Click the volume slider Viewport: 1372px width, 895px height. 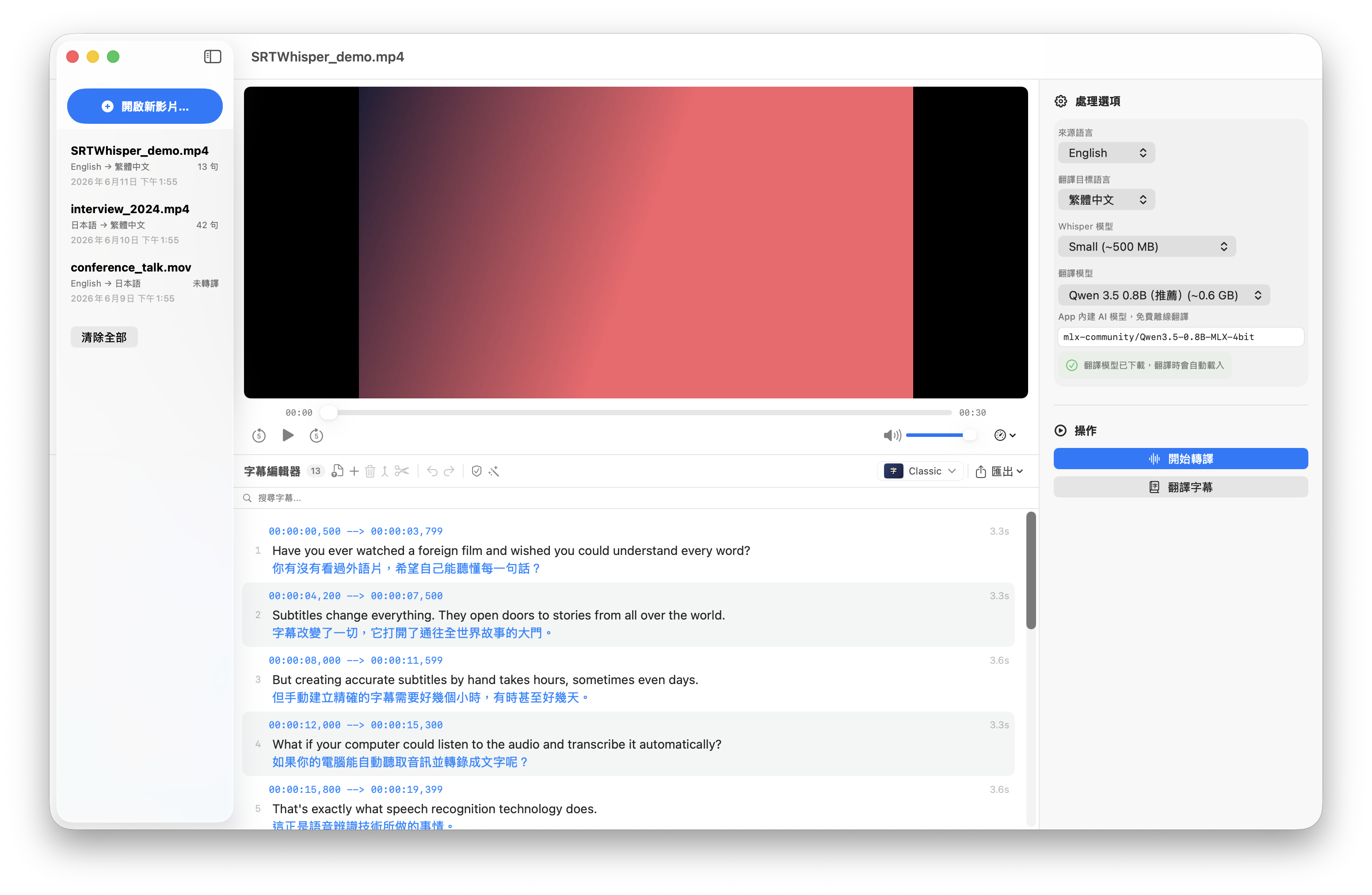[940, 436]
